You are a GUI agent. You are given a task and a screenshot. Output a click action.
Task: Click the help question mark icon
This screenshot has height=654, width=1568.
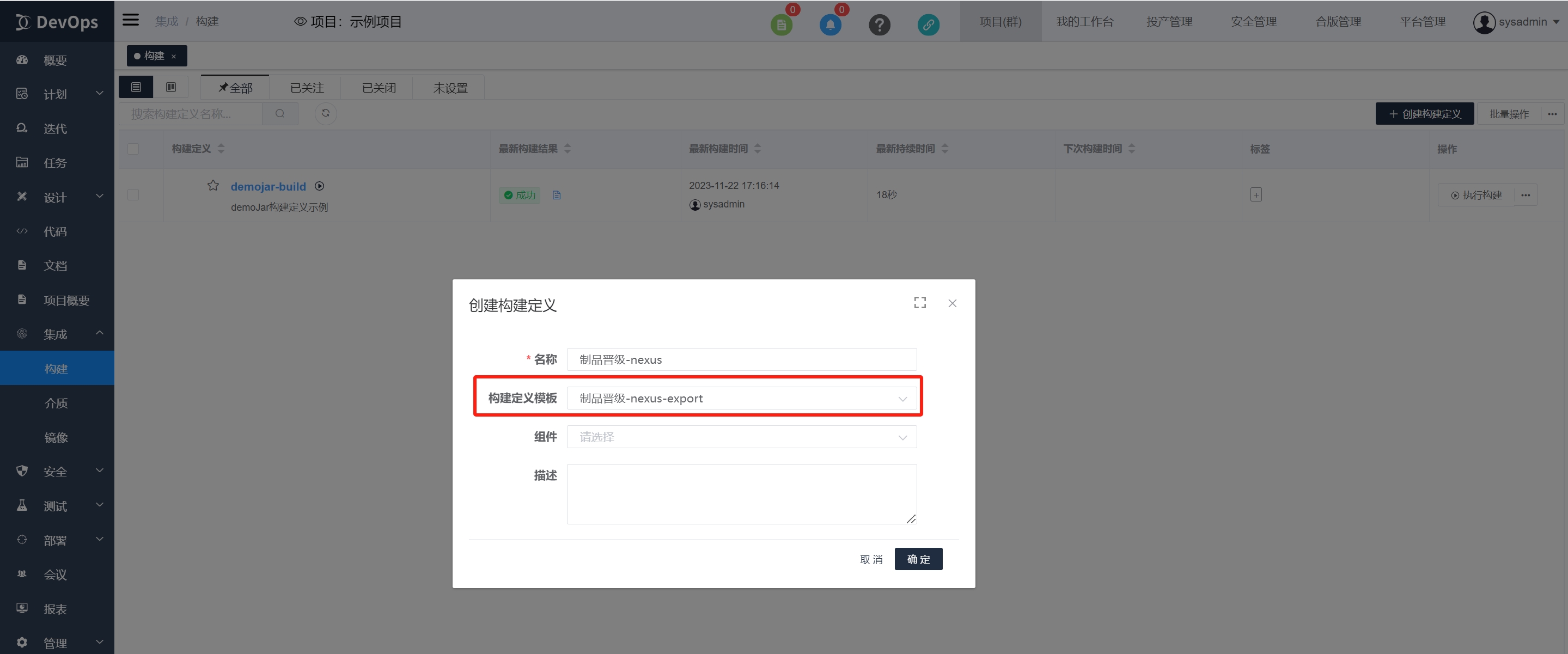pos(879,25)
